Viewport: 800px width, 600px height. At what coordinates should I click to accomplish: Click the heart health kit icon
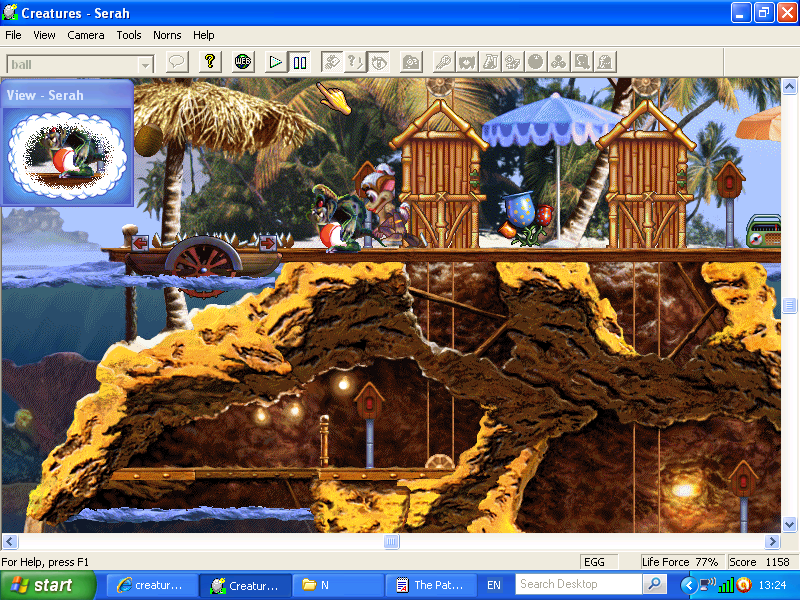click(466, 62)
